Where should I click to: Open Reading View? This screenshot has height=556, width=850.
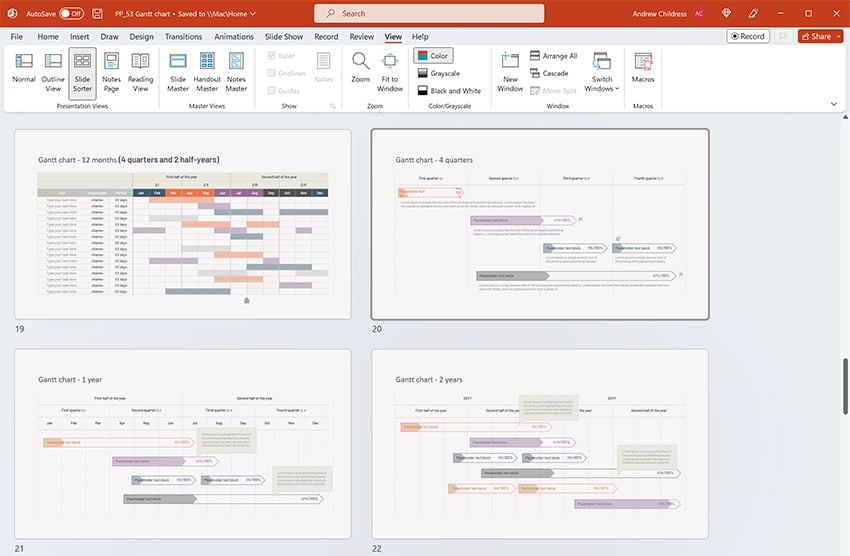[141, 68]
